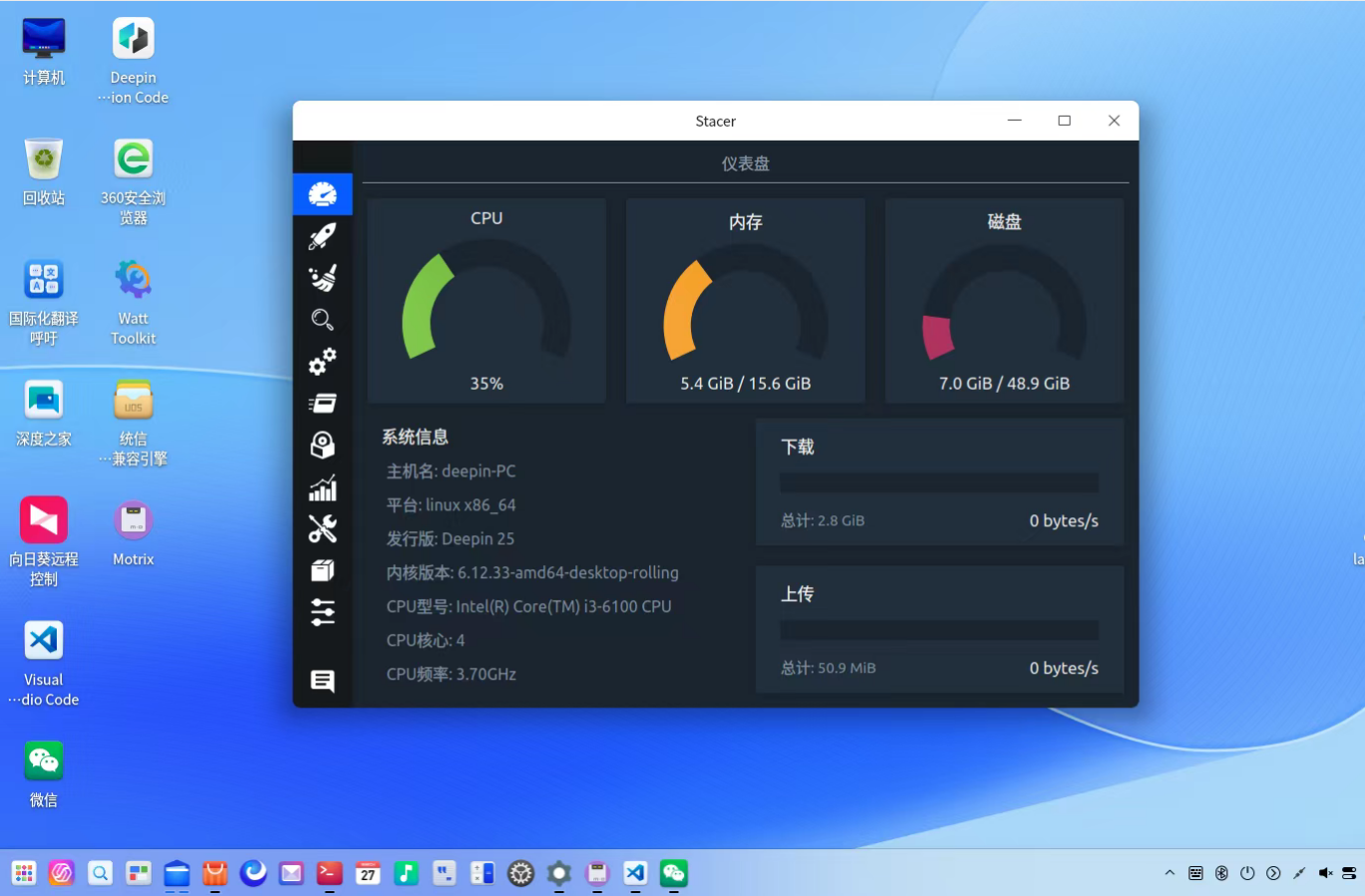Open the launcher grid icon in the dock
This screenshot has height=896, width=1365.
pos(24,873)
